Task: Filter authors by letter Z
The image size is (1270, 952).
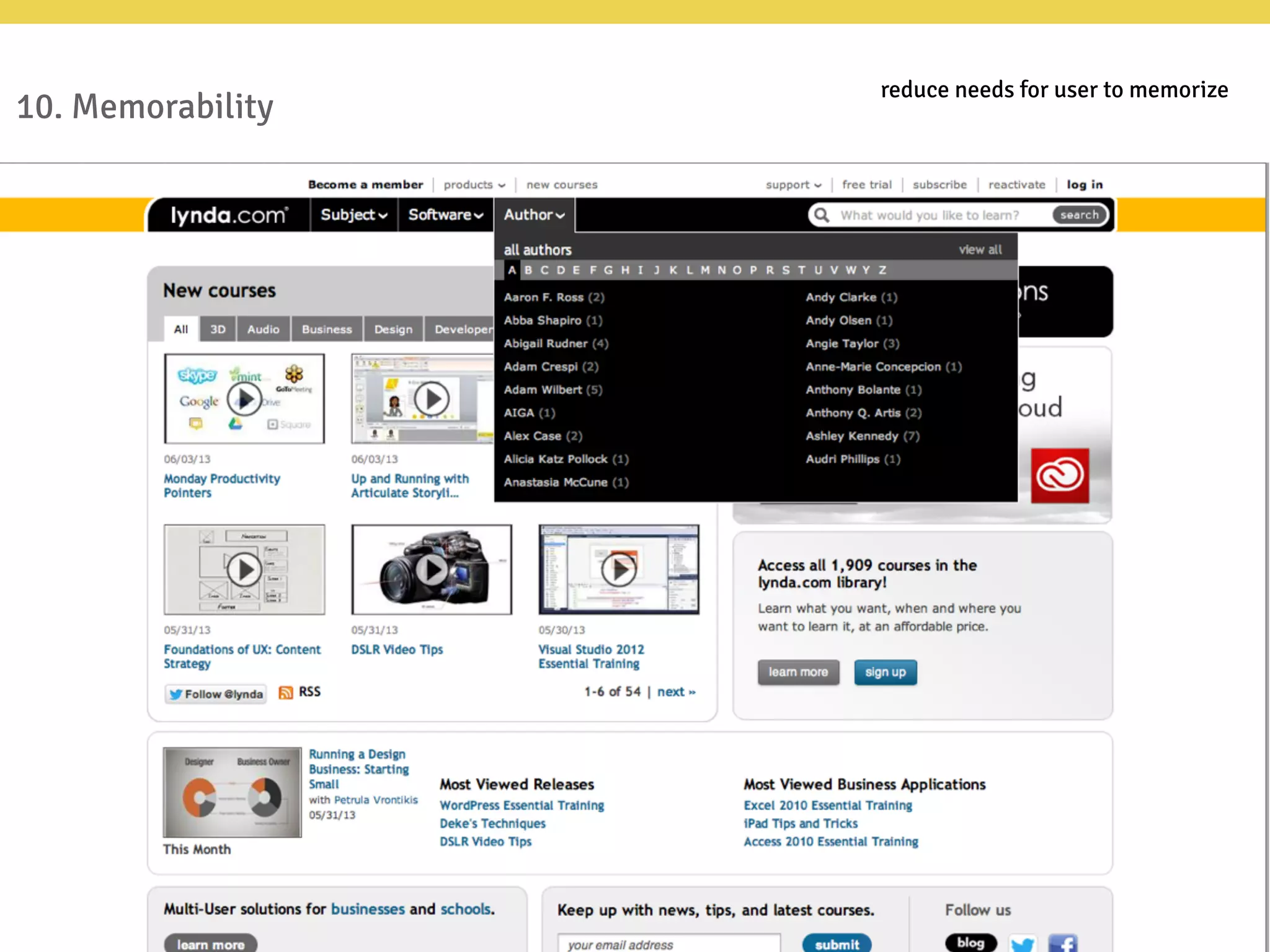Action: (x=882, y=270)
